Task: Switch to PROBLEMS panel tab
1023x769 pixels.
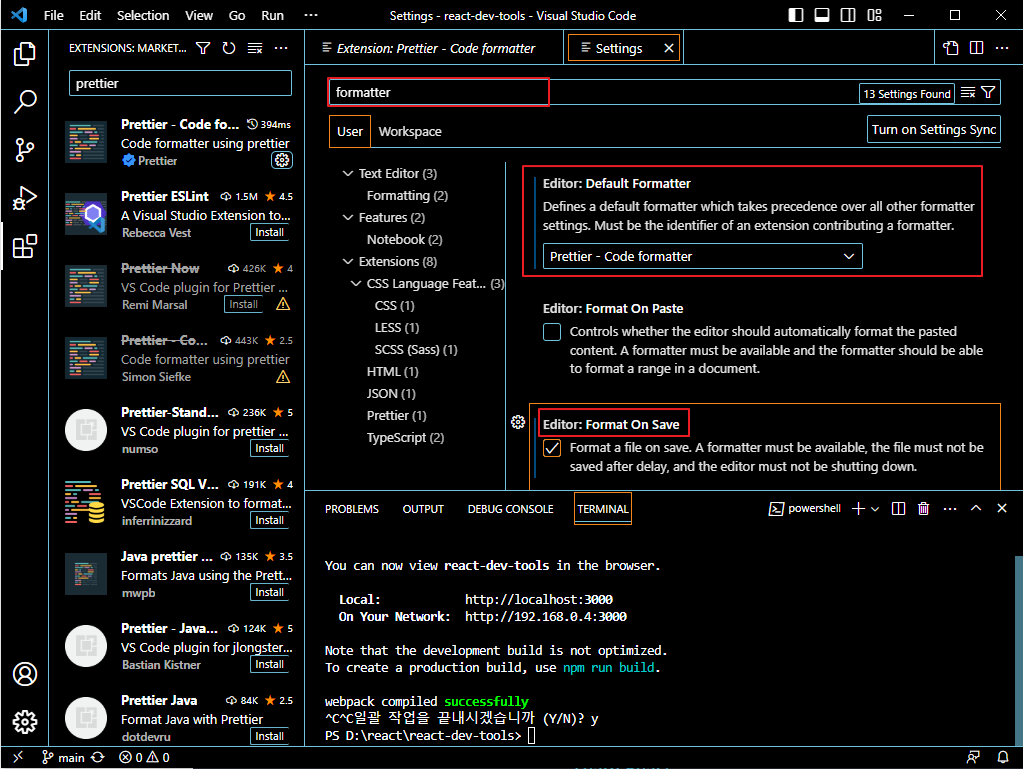Action: (x=352, y=509)
